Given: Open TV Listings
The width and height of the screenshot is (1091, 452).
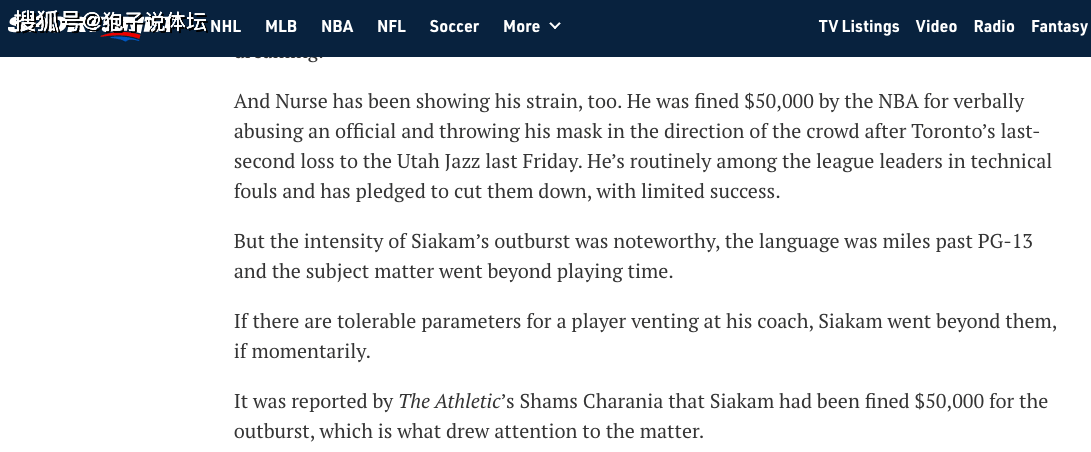Looking at the screenshot, I should [x=859, y=26].
